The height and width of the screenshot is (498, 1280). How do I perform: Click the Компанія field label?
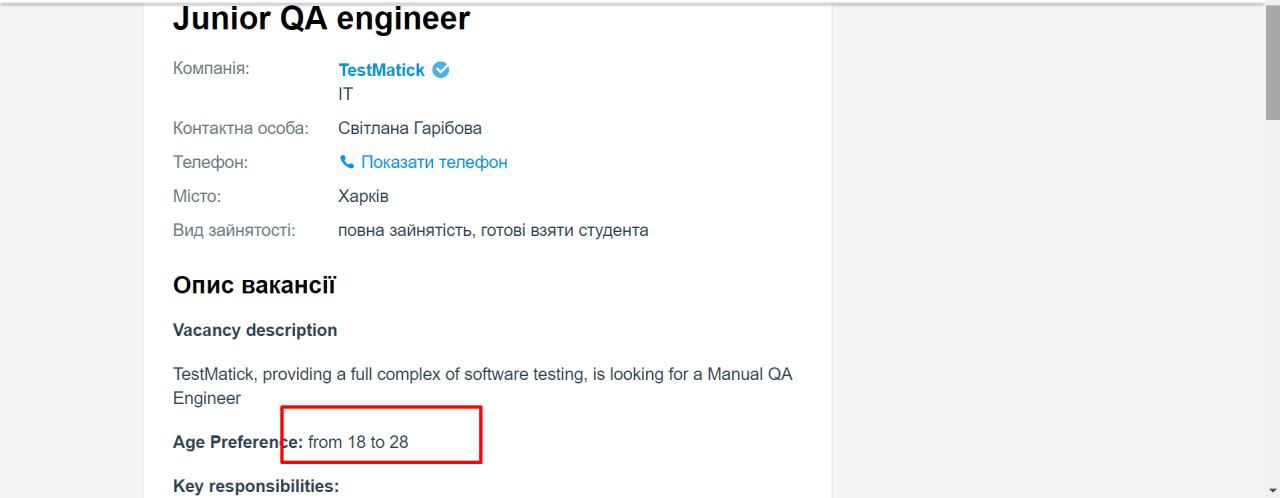click(x=211, y=69)
